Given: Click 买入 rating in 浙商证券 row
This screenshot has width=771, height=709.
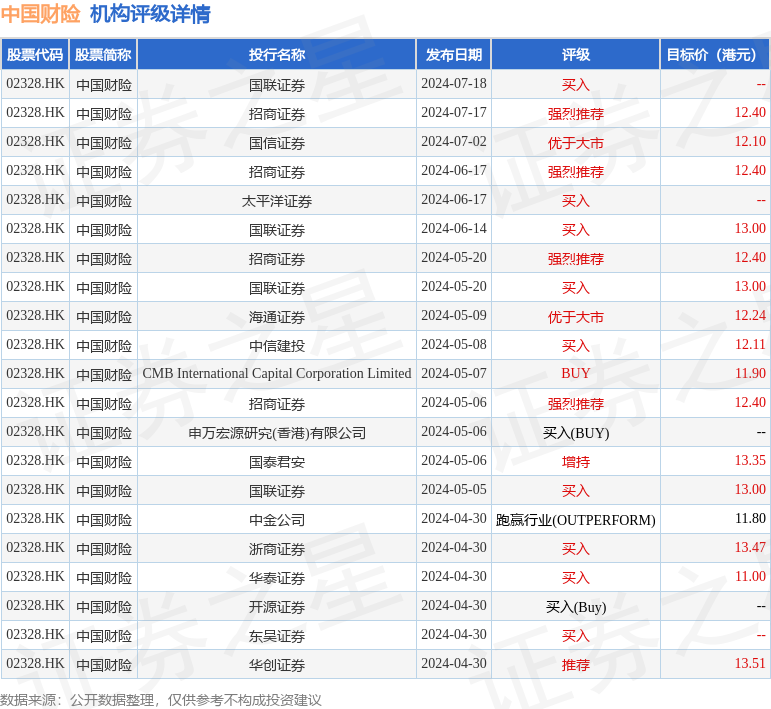Looking at the screenshot, I should click(x=576, y=549).
